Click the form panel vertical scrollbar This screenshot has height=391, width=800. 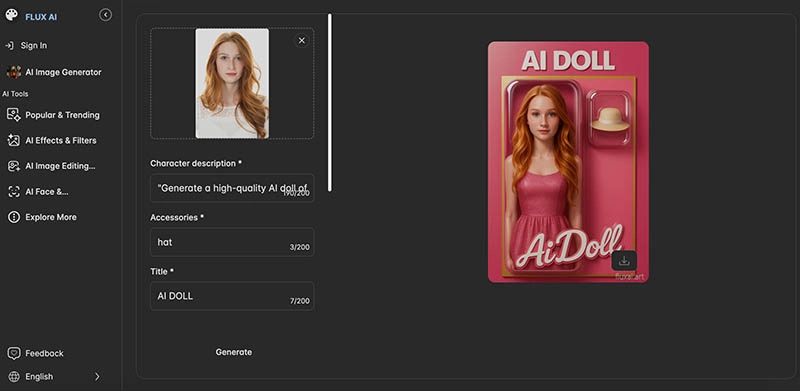[x=330, y=103]
